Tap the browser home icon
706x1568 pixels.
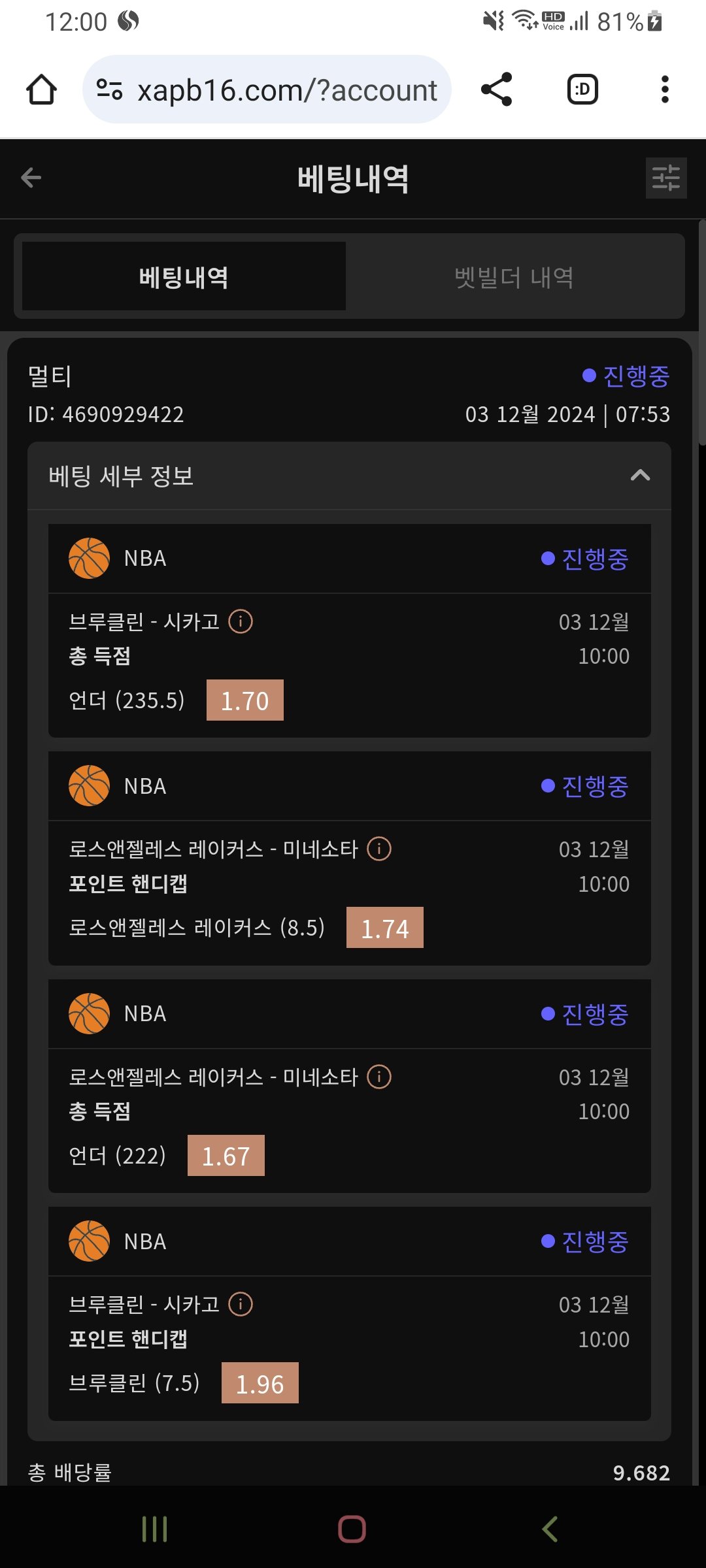click(41, 90)
